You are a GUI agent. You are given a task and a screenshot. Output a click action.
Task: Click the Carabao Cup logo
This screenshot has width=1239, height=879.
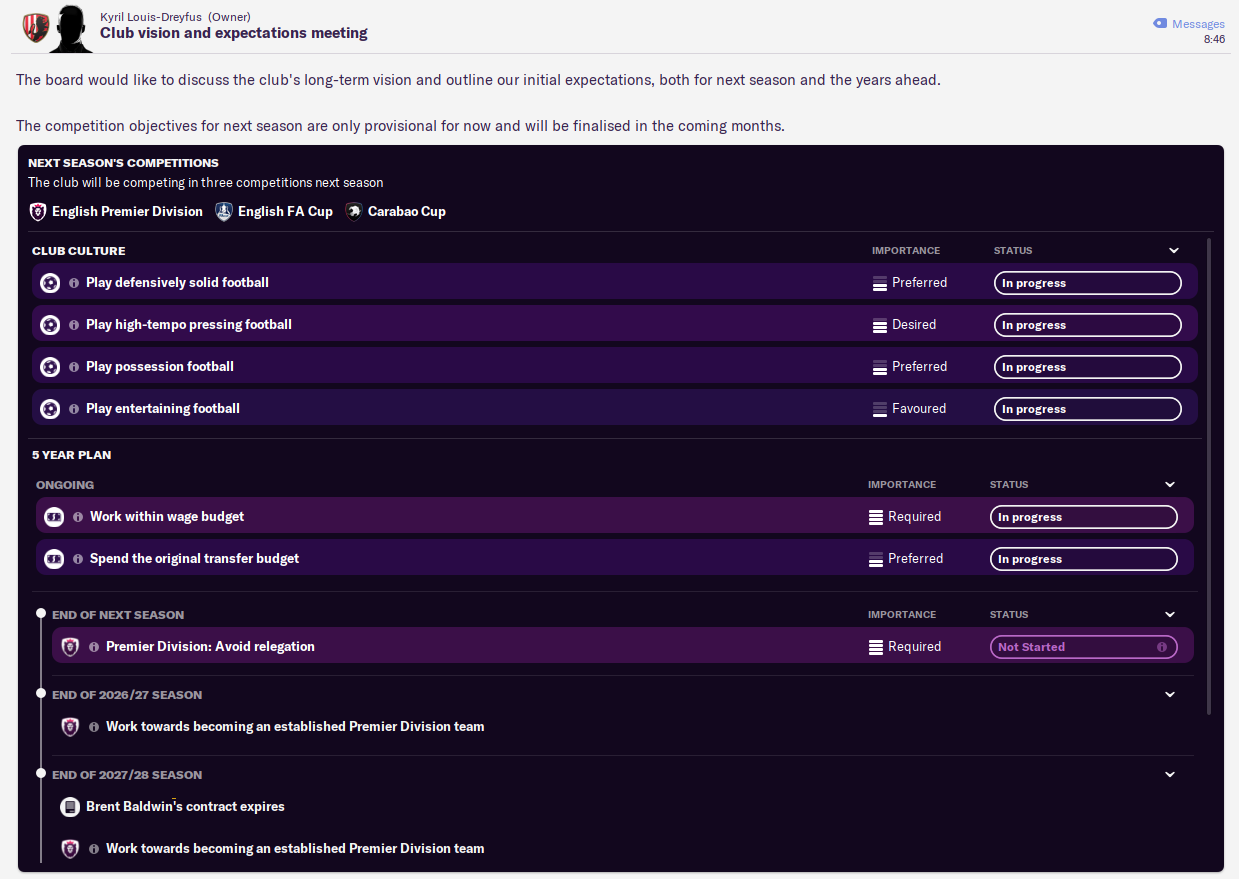pyautogui.click(x=354, y=211)
